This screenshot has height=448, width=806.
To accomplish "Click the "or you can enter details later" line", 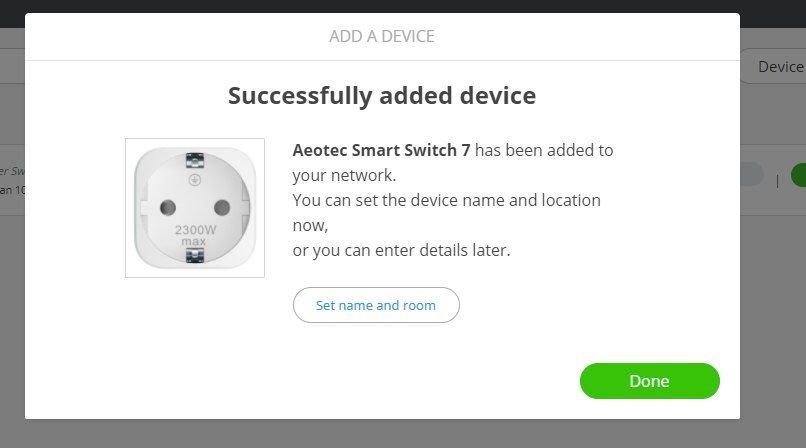I will point(401,250).
